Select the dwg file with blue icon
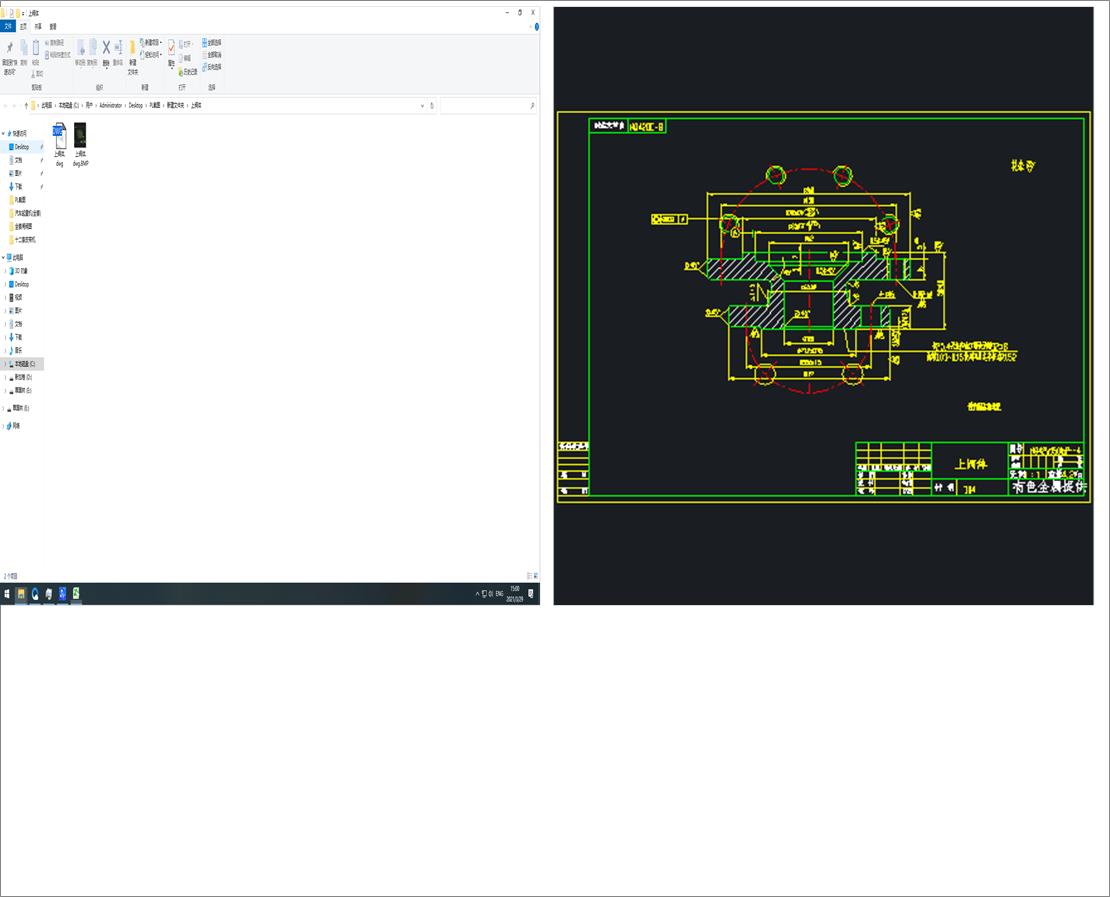 click(x=59, y=135)
